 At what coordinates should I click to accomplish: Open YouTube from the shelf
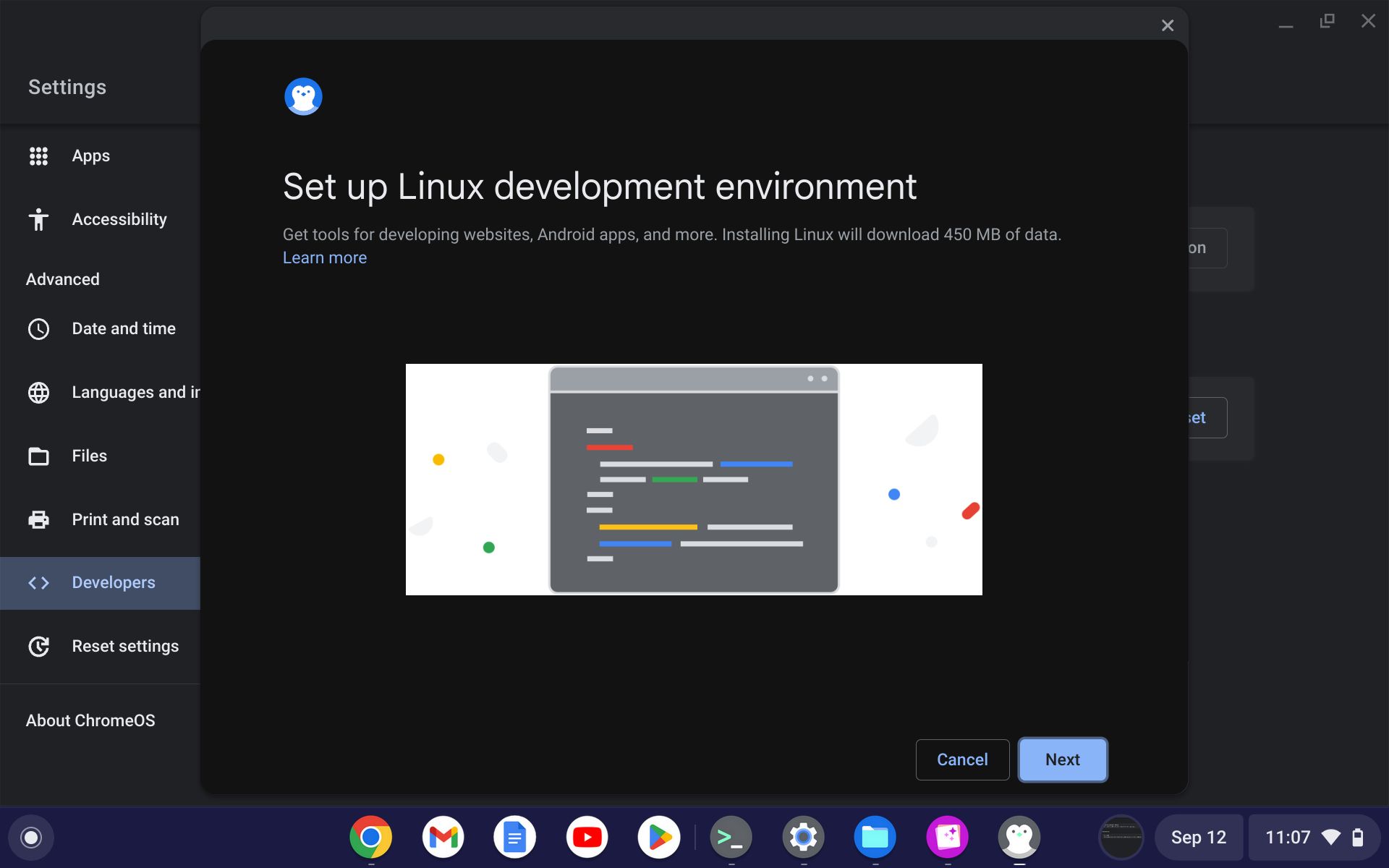tap(587, 837)
